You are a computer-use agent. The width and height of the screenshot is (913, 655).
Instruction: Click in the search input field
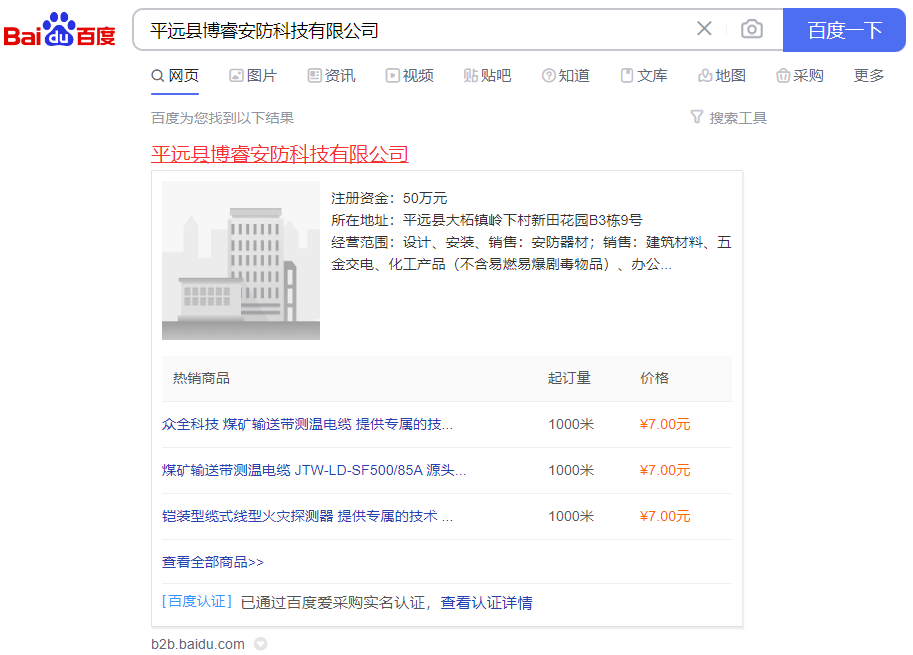(x=410, y=30)
